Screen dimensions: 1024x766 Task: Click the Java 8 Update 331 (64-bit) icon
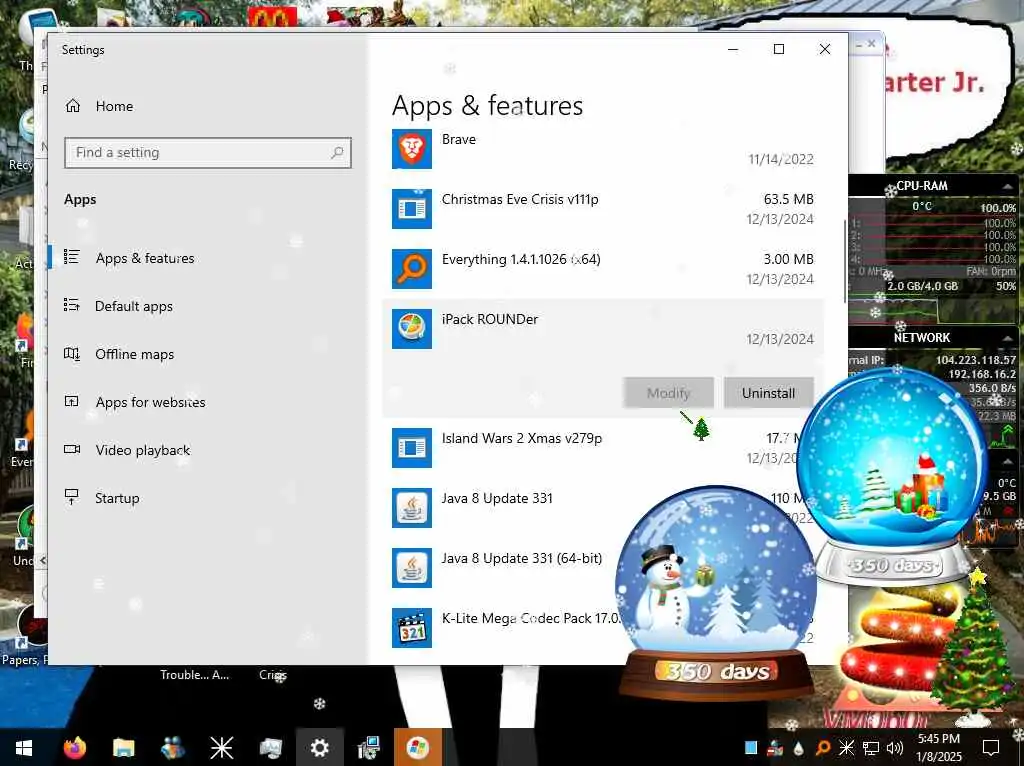tap(411, 568)
